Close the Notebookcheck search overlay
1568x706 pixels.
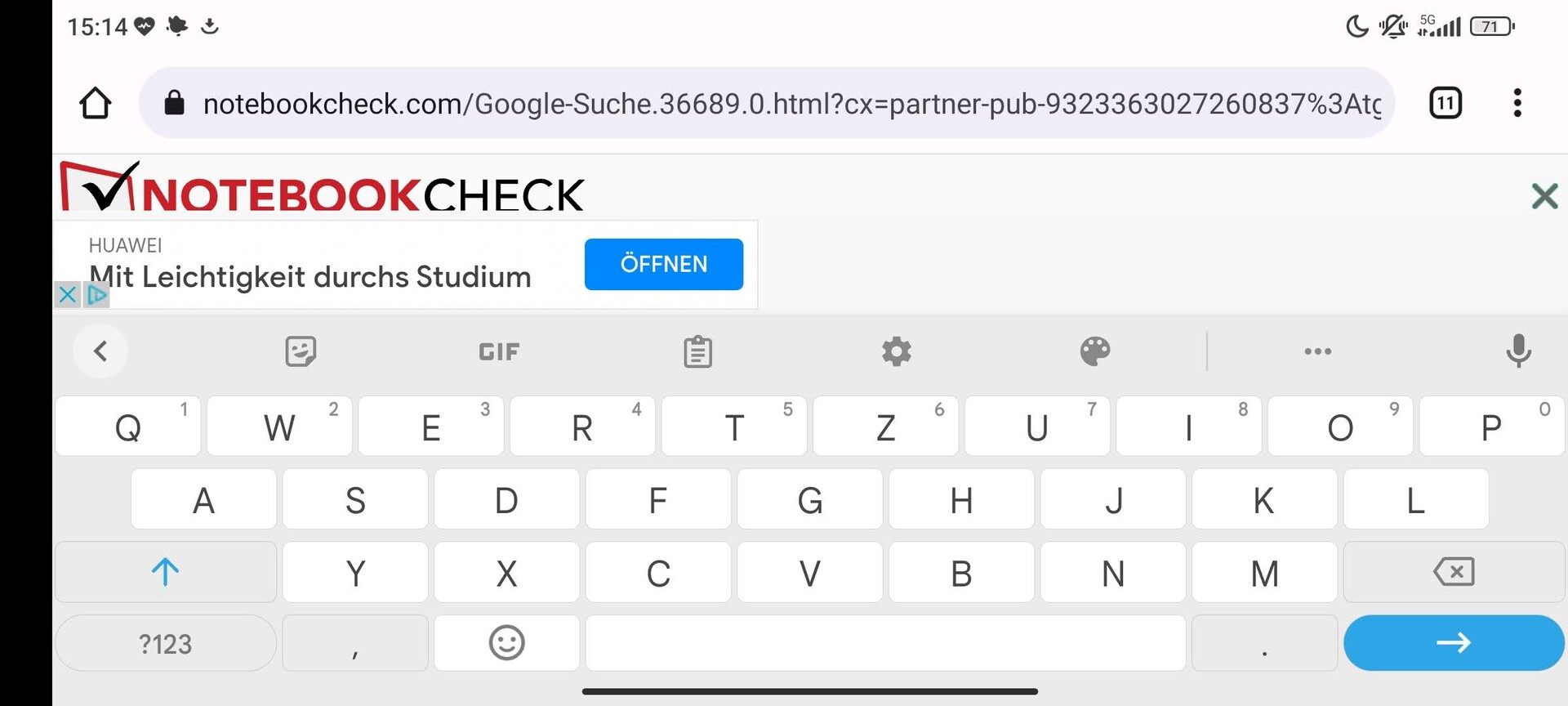click(1543, 196)
